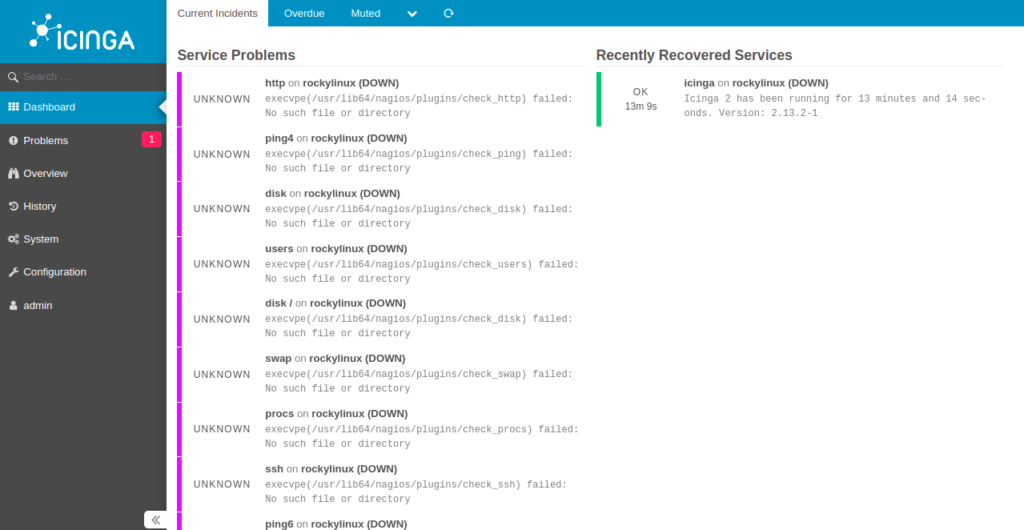
Task: Open the icinga recovered service link
Action: (699, 84)
